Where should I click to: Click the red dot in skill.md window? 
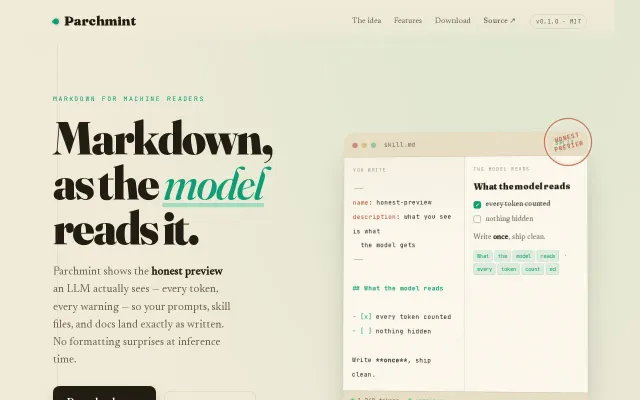pos(355,145)
